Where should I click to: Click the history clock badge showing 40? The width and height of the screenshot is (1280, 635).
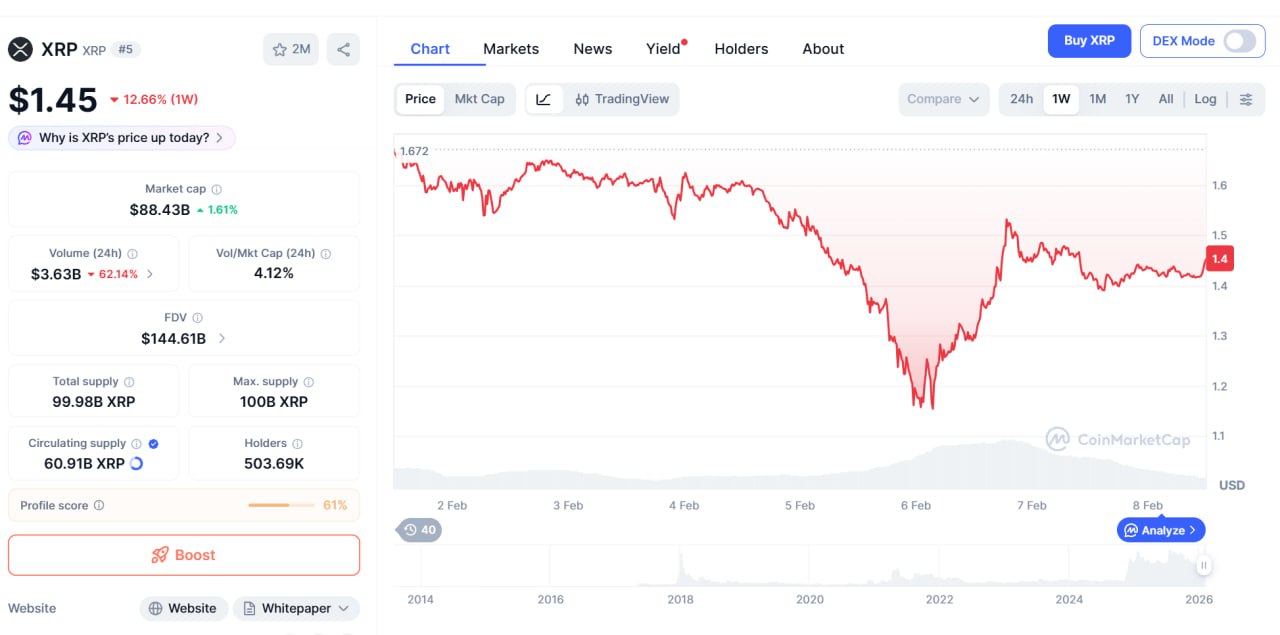tap(419, 530)
